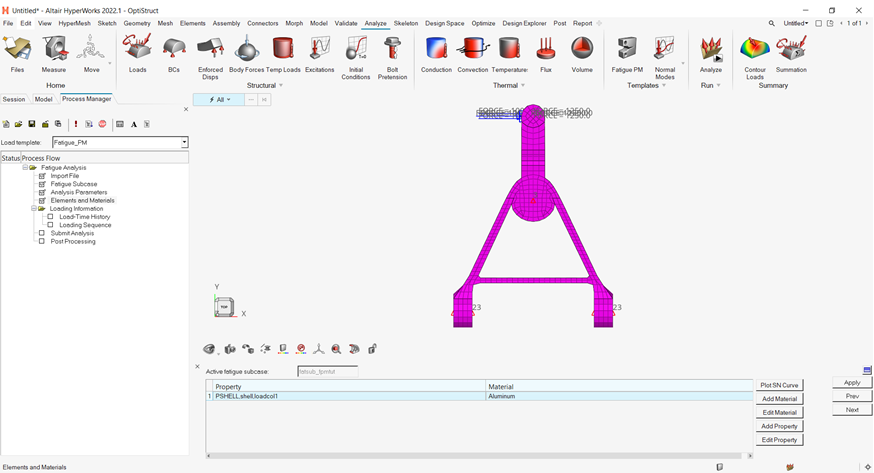Click the lock icon in view toolbar
The image size is (874, 473).
pyautogui.click(x=372, y=349)
